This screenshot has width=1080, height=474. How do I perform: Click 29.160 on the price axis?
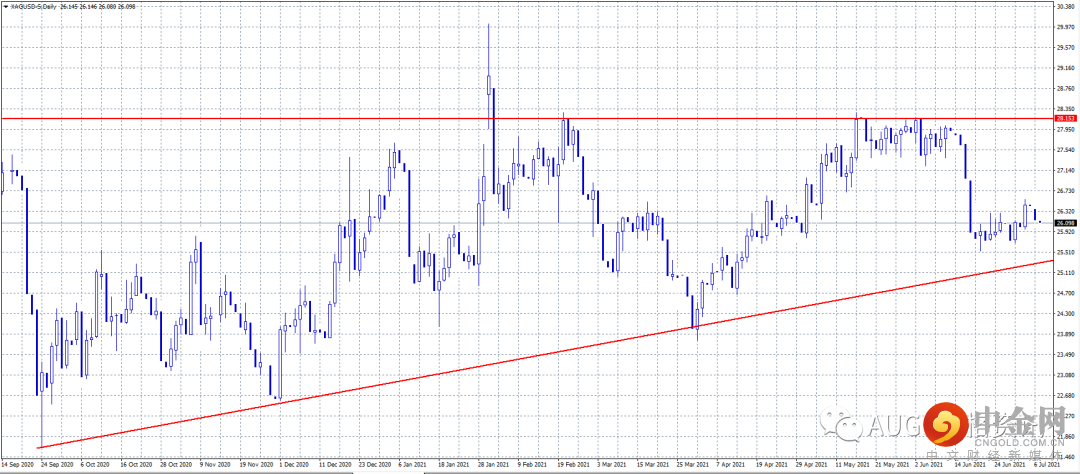tap(1066, 68)
